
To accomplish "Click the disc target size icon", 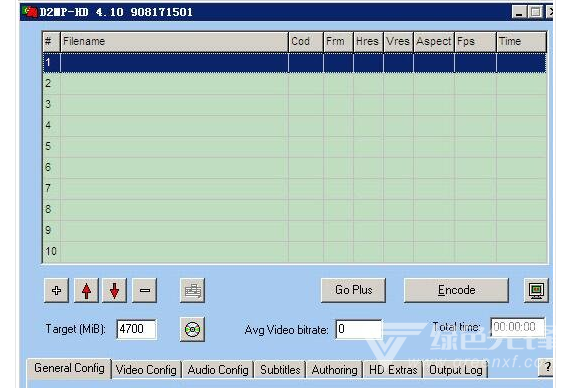I will click(192, 329).
